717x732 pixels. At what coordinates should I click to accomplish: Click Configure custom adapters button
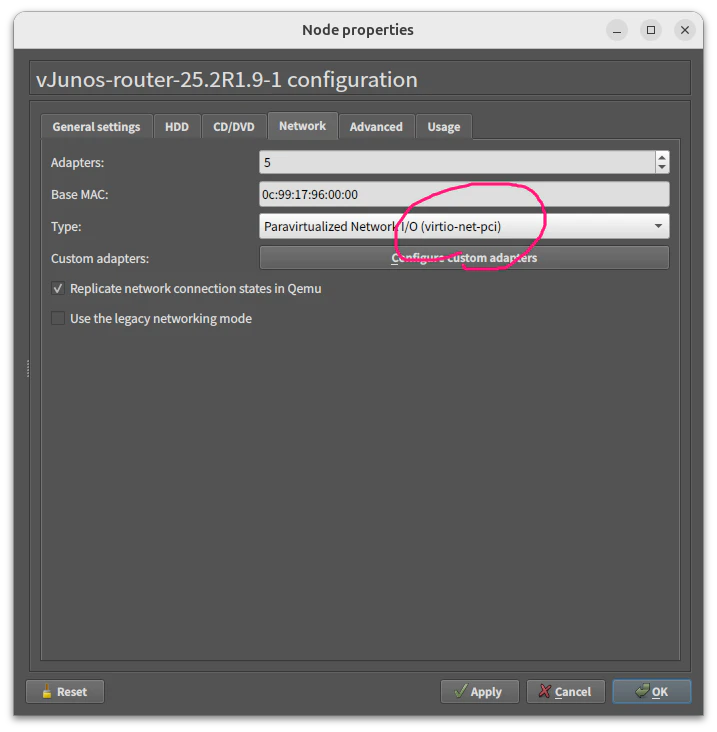click(464, 258)
